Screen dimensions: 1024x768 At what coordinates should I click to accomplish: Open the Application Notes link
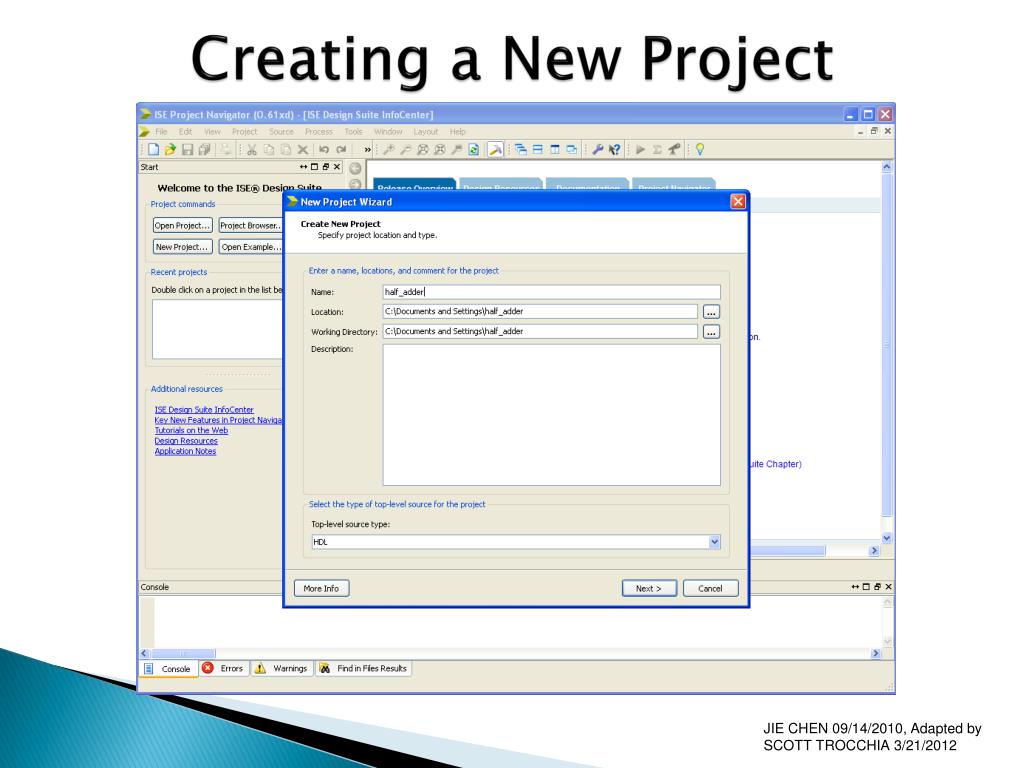[x=185, y=451]
